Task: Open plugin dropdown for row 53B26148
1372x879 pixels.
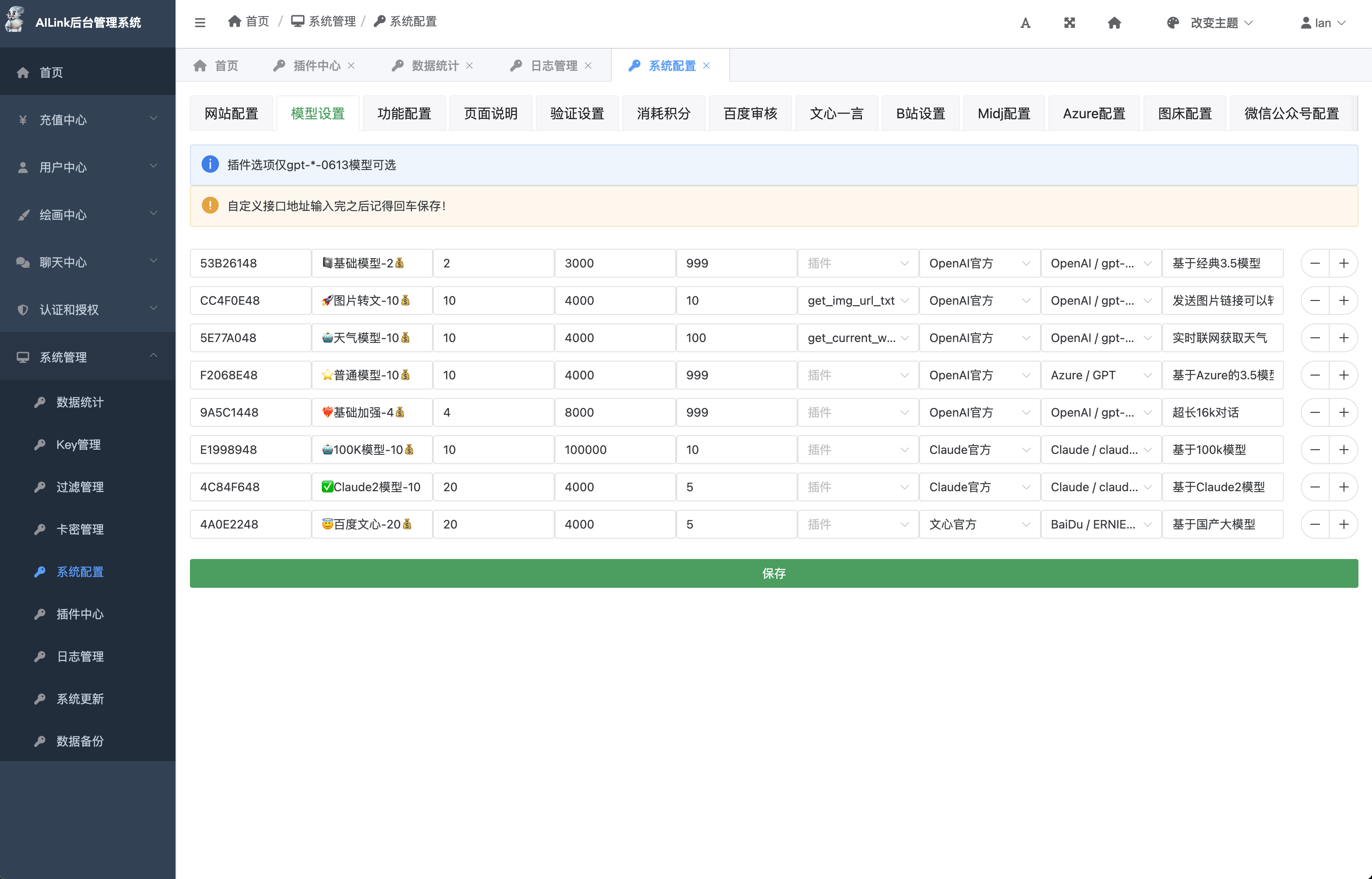Action: [x=858, y=263]
